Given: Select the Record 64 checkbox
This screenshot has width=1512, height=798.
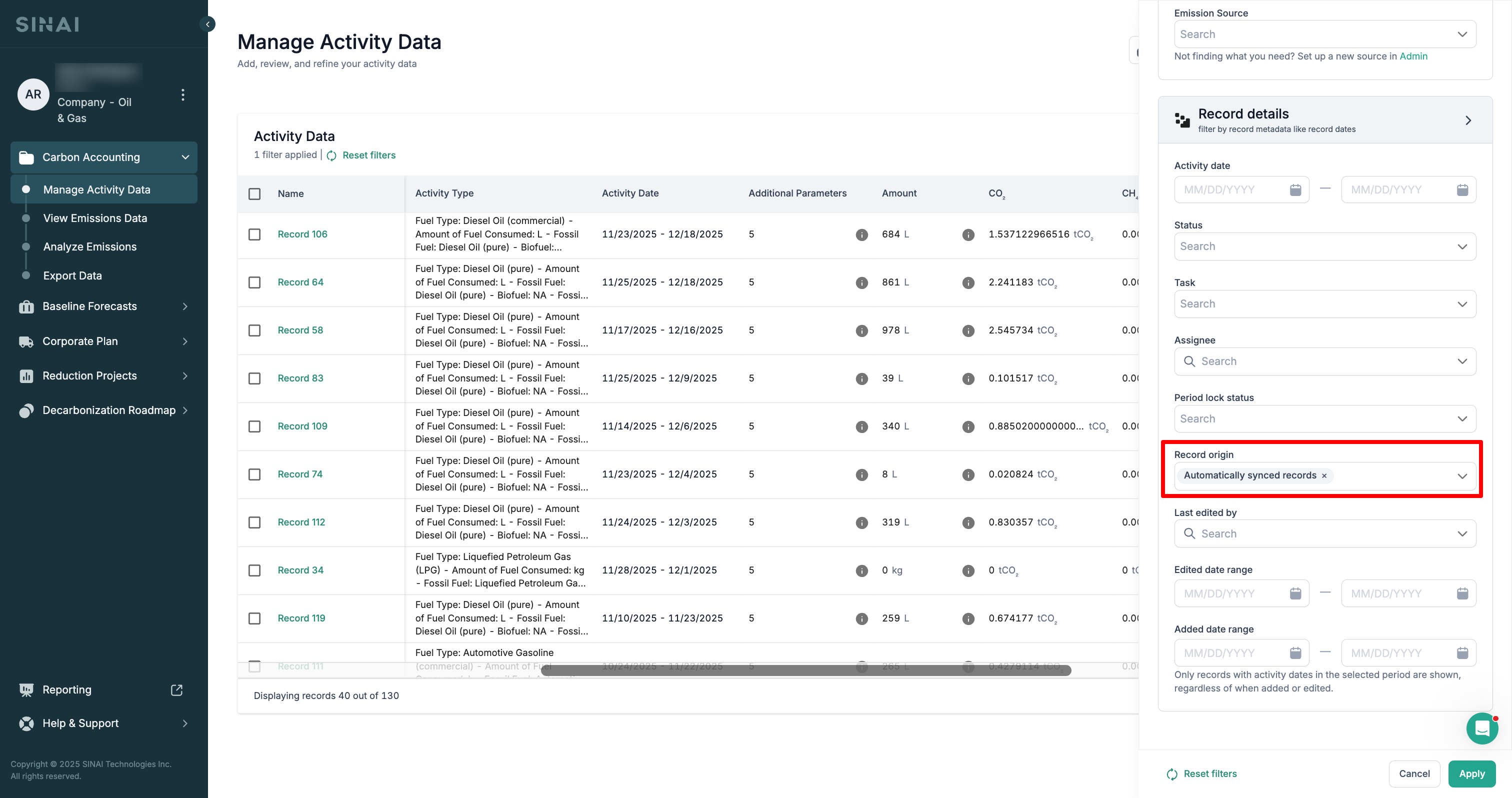Looking at the screenshot, I should click(x=254, y=282).
